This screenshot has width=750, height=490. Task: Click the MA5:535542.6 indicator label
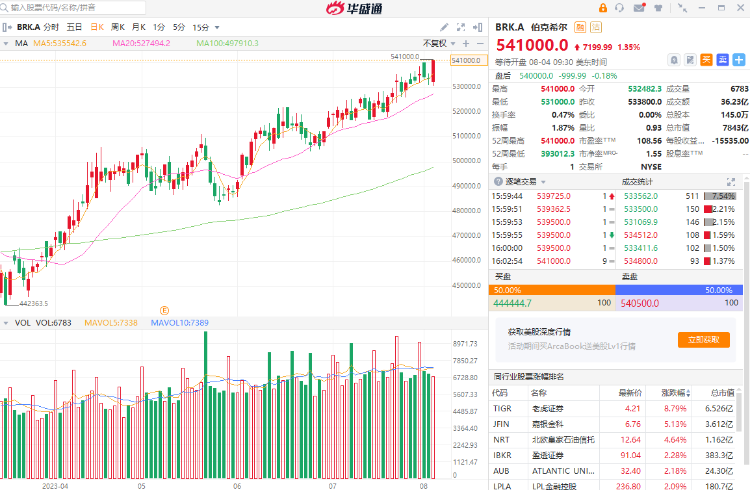[60, 44]
